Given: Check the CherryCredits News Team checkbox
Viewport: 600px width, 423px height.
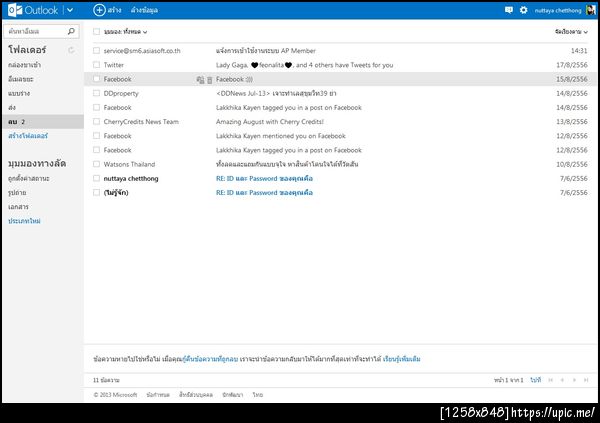Looking at the screenshot, I should pyautogui.click(x=96, y=121).
